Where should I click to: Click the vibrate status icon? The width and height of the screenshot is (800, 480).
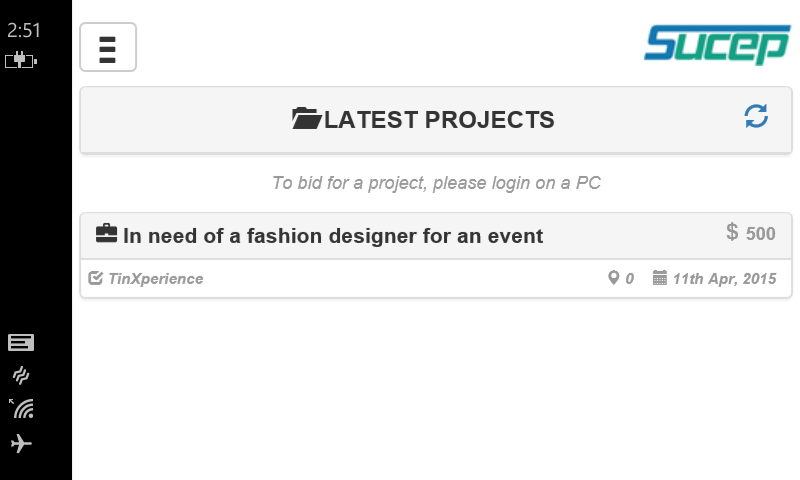coord(21,375)
